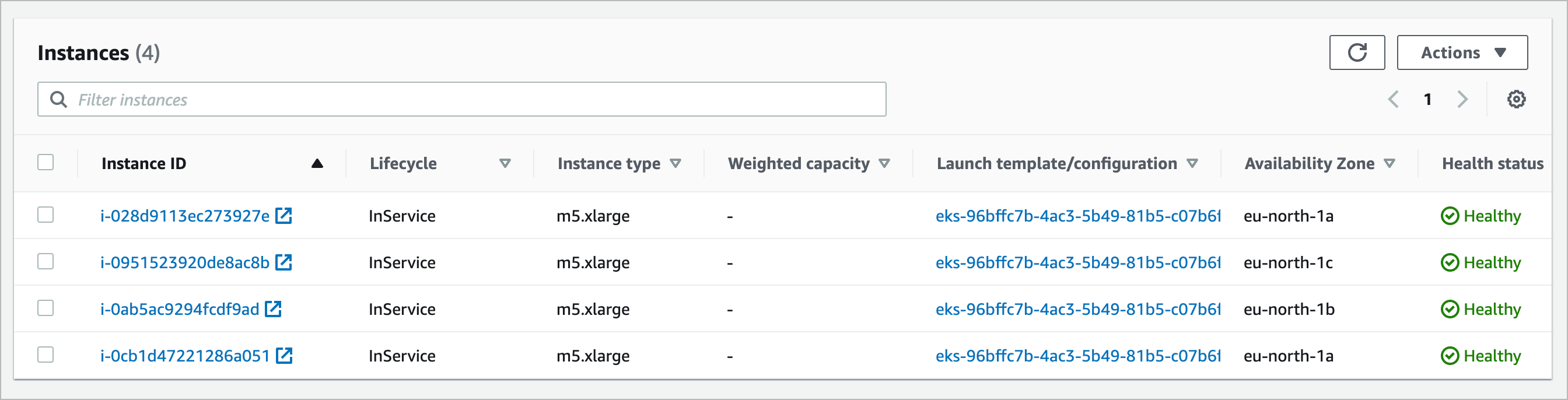Screen dimensions: 1568x400
Task: Open instance link i-0951523920de8ac8b
Action: [185, 262]
